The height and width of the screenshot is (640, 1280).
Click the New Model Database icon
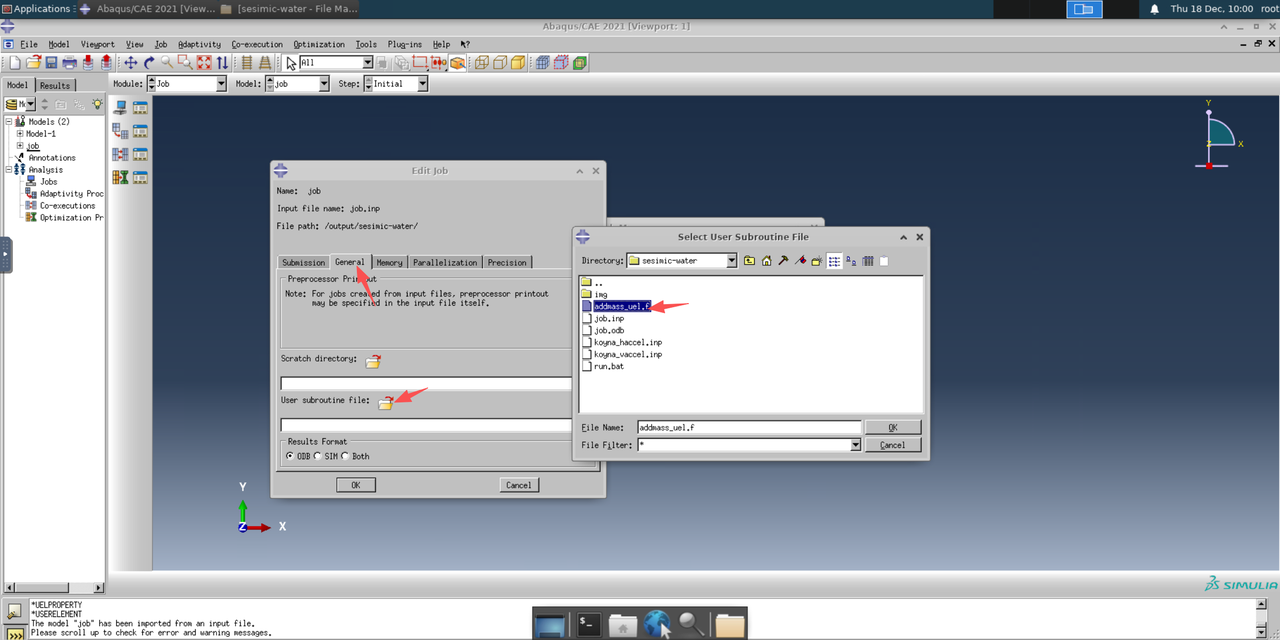tap(15, 63)
